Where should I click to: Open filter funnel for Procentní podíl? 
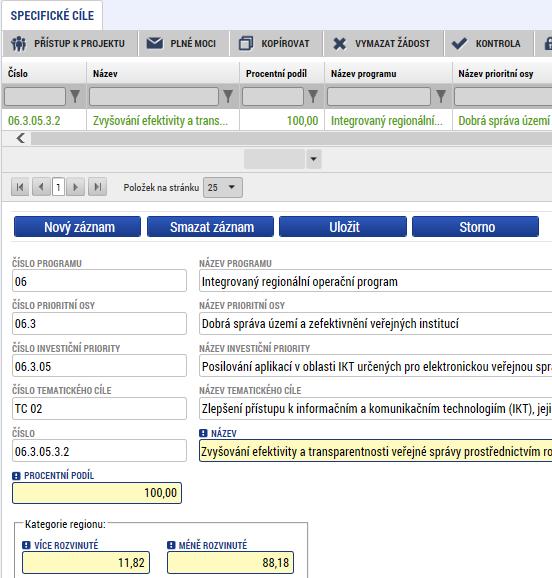tap(313, 97)
